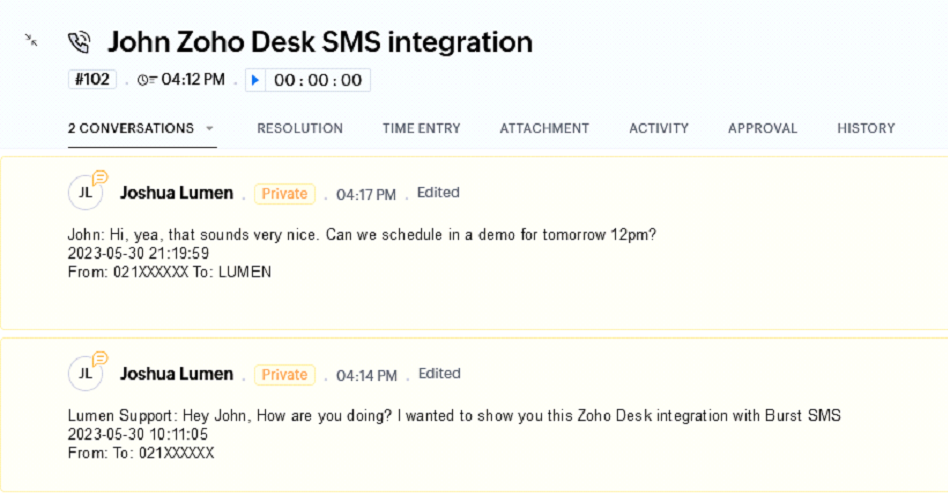The height and width of the screenshot is (493, 948).
Task: Click the Edited label on the 04:17 PM comment
Action: [438, 192]
